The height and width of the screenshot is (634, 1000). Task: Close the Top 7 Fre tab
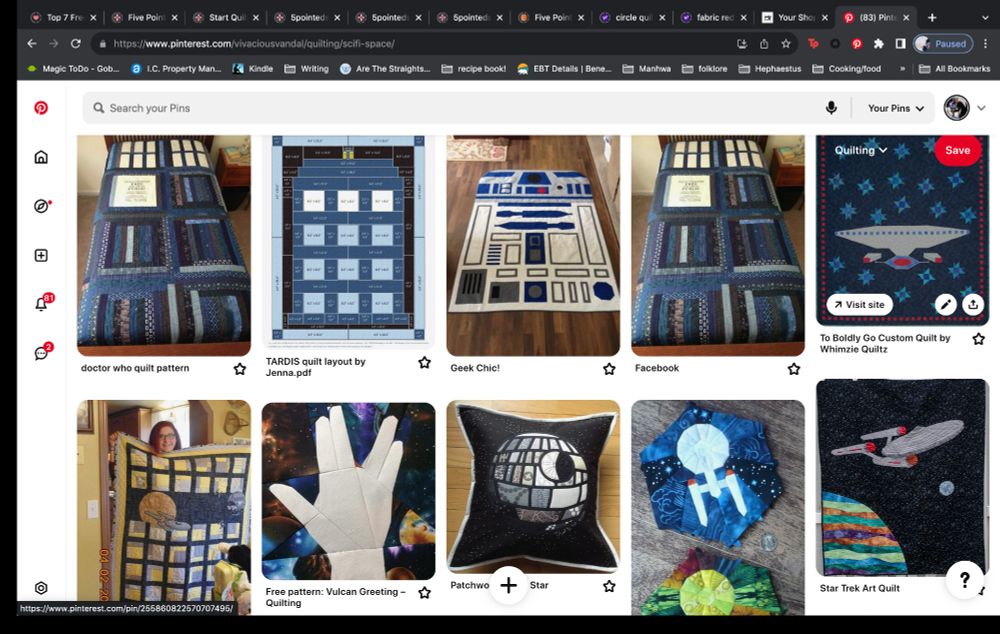[94, 17]
